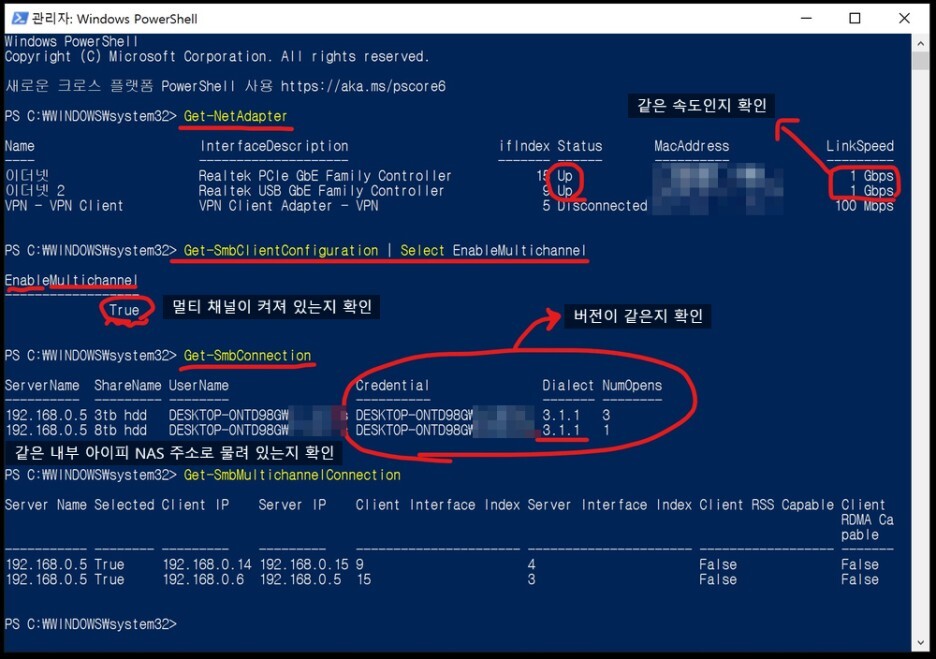Click the Get-NetAdapter command text

(x=235, y=116)
